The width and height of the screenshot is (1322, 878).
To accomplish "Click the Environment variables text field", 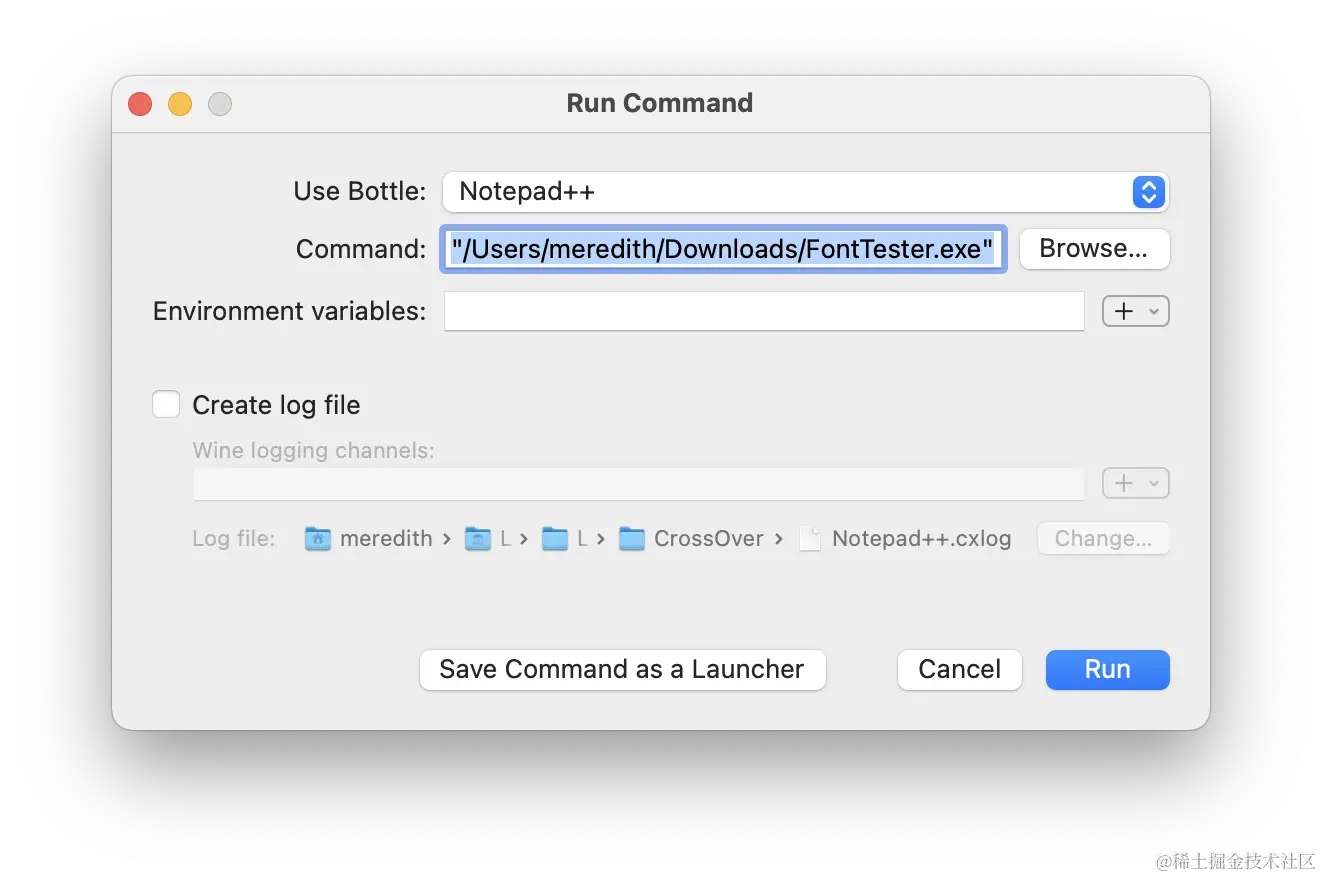I will (x=764, y=311).
